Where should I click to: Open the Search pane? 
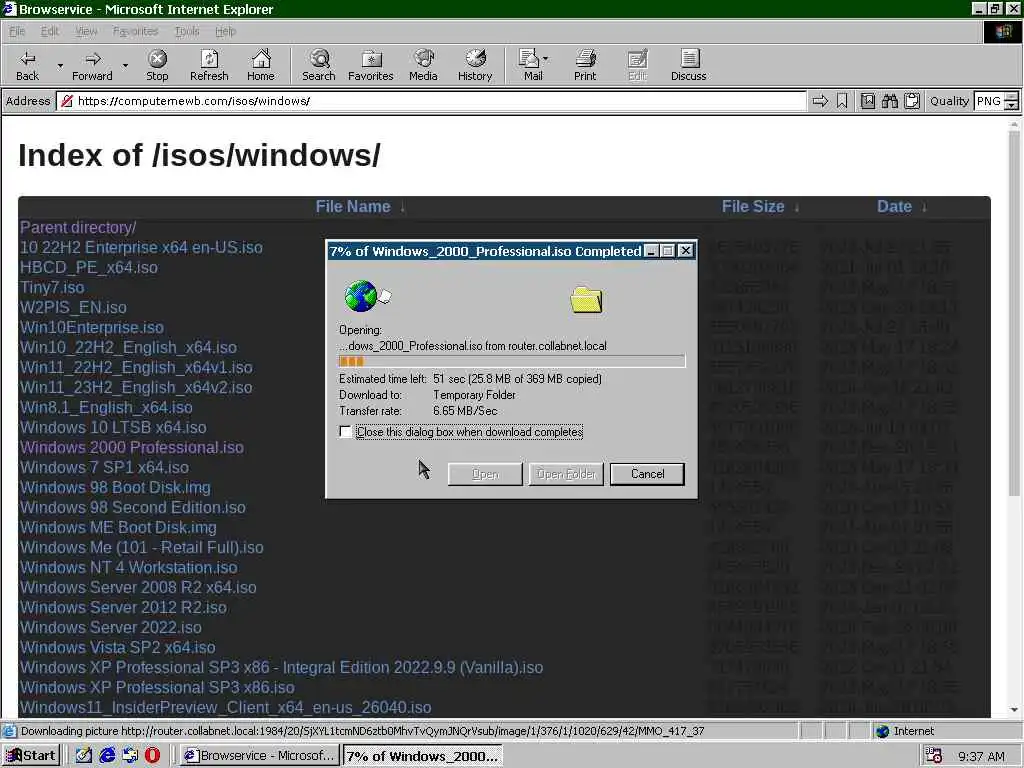click(319, 65)
